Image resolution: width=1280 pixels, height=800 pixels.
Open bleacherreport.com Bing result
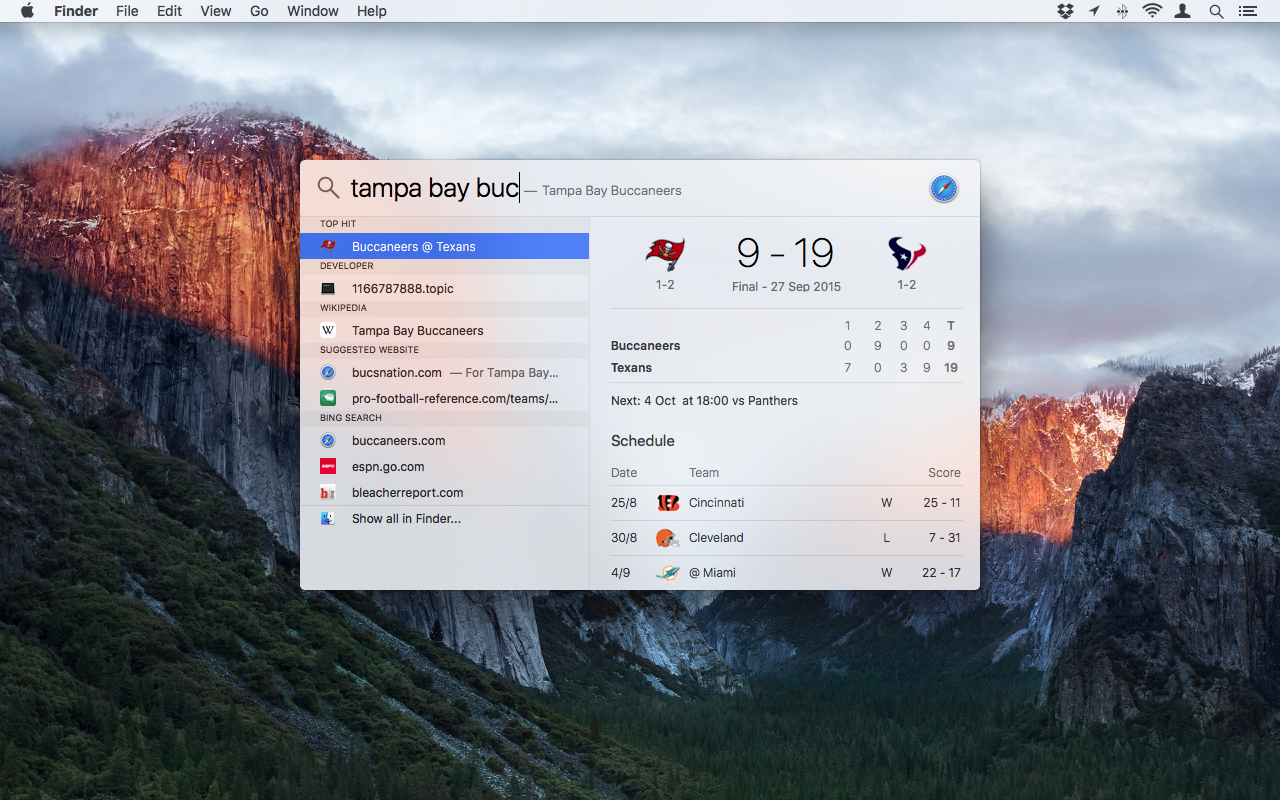click(x=444, y=492)
